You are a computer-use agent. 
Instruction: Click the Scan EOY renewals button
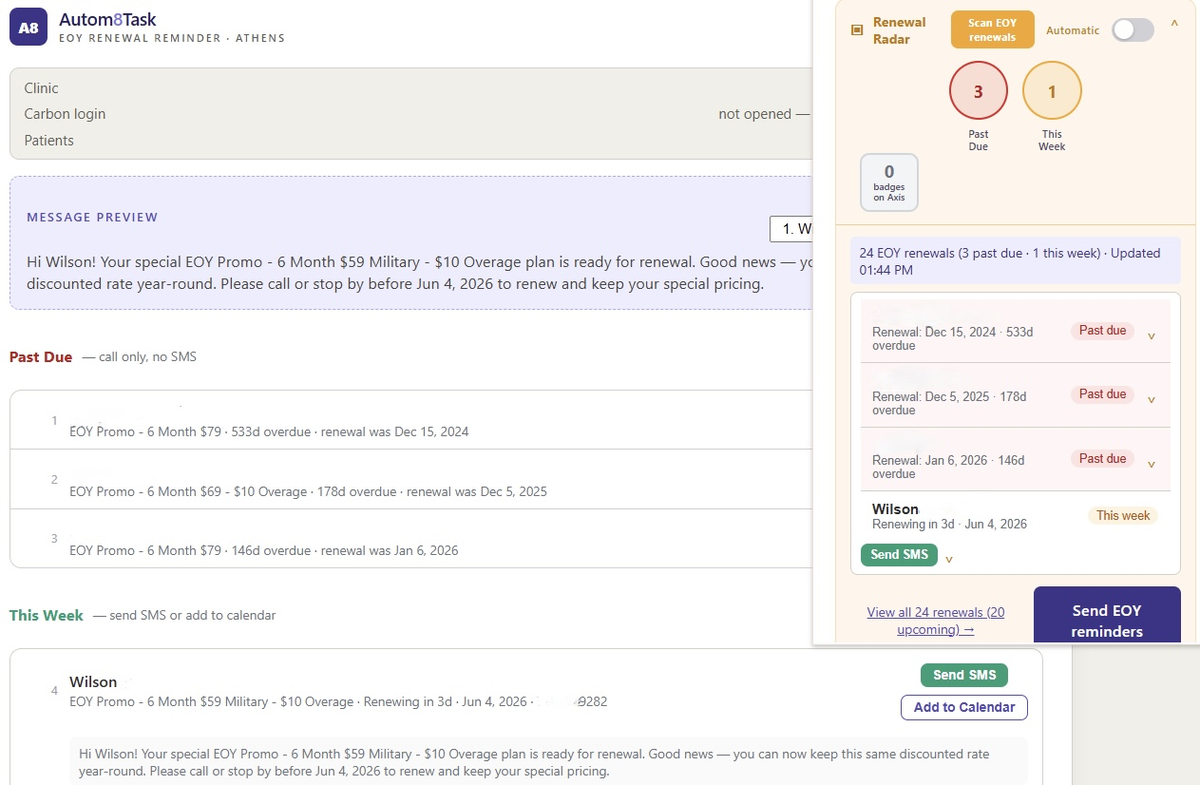(x=992, y=30)
